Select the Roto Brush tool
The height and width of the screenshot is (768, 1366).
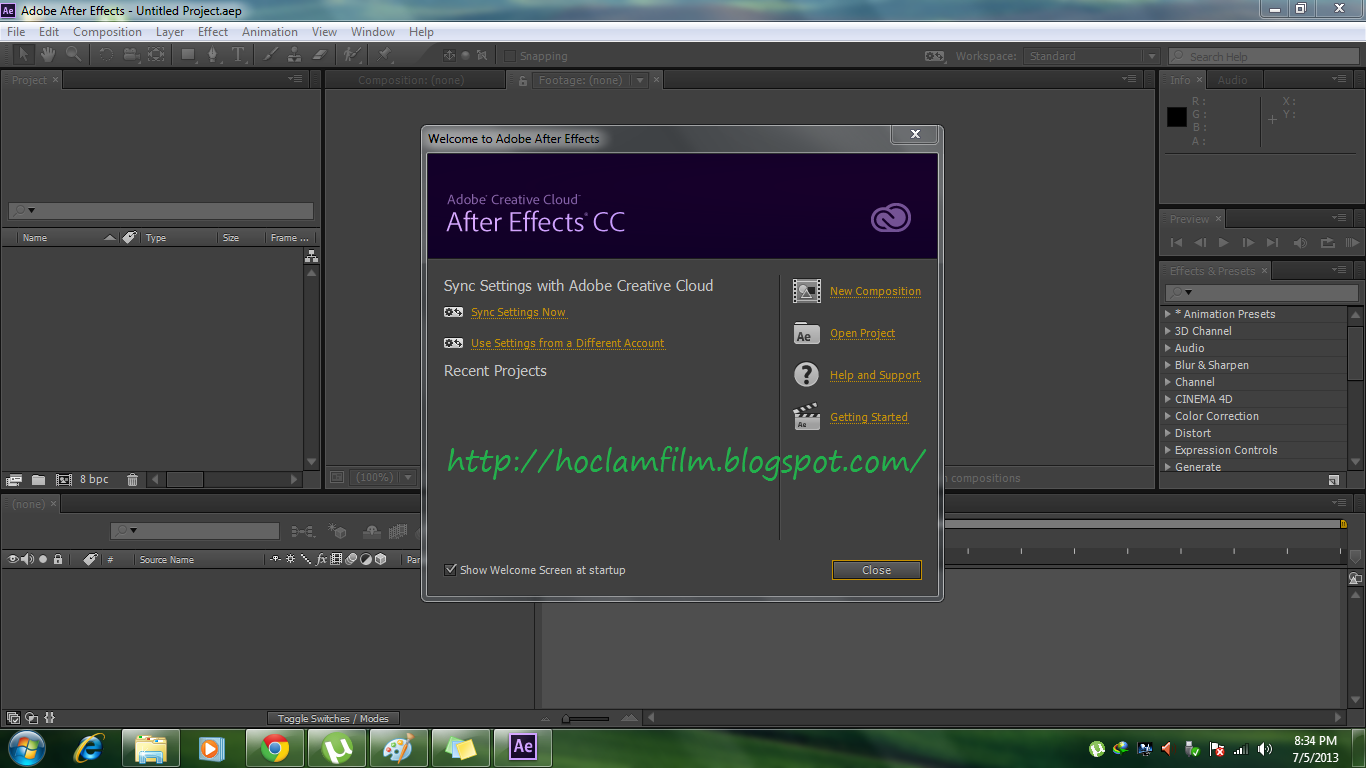352,55
